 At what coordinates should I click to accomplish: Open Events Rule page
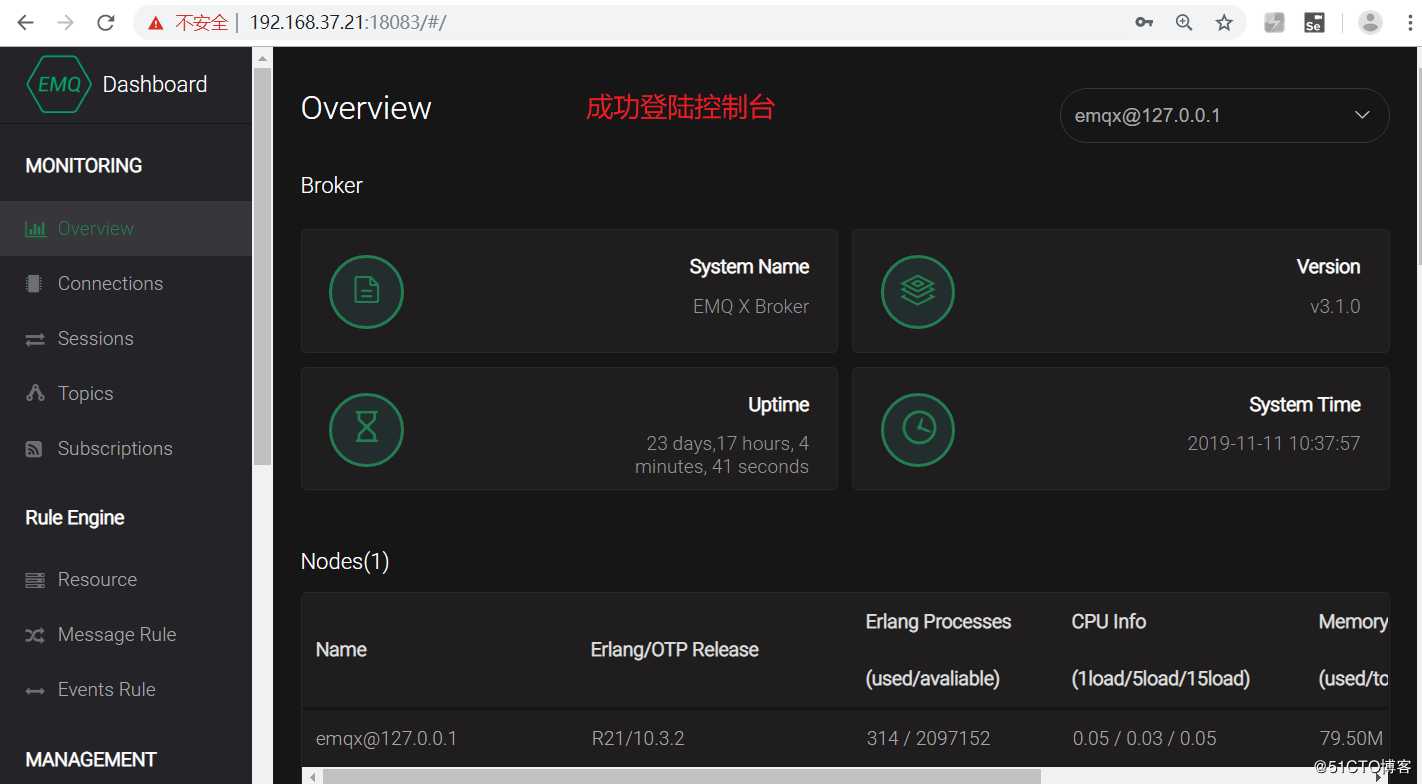tap(126, 690)
